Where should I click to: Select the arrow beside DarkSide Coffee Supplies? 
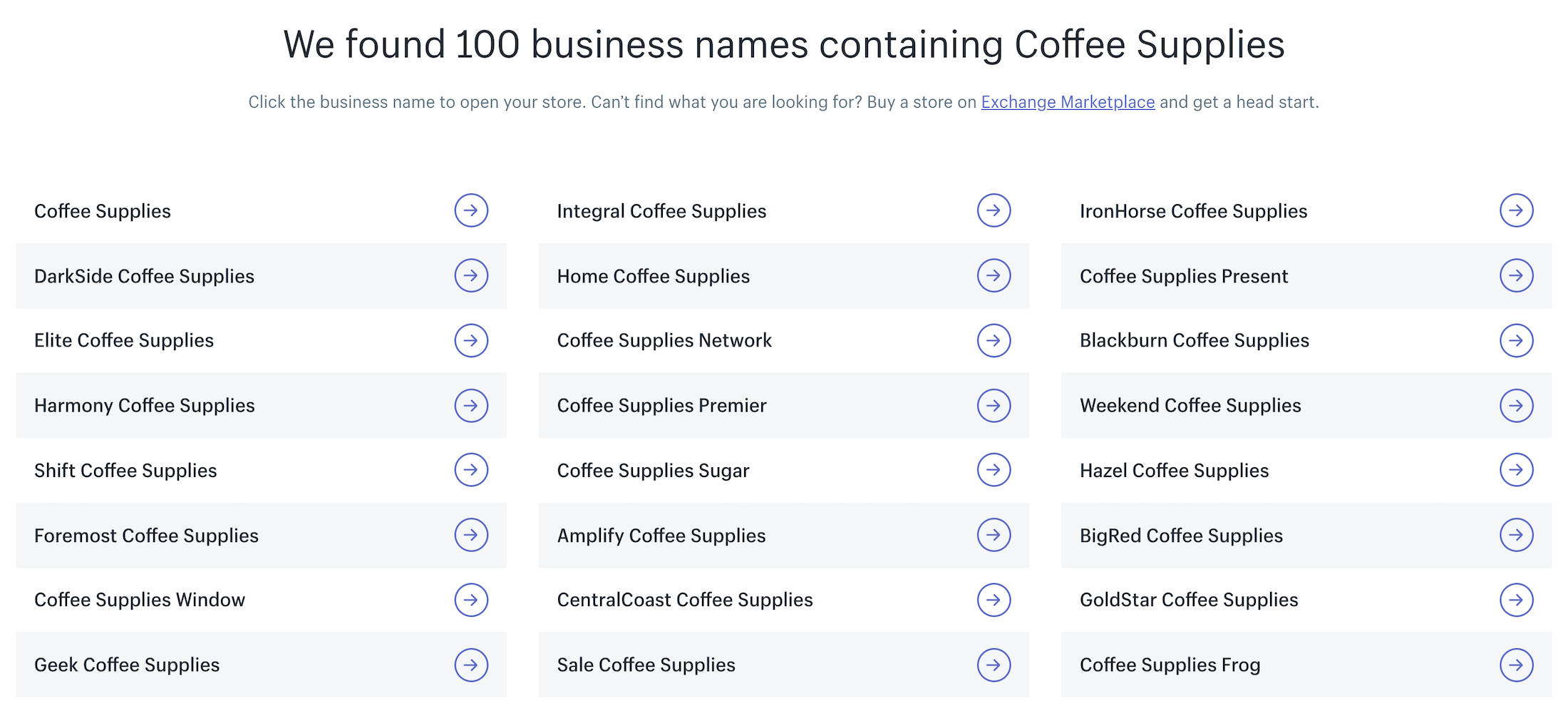point(471,275)
